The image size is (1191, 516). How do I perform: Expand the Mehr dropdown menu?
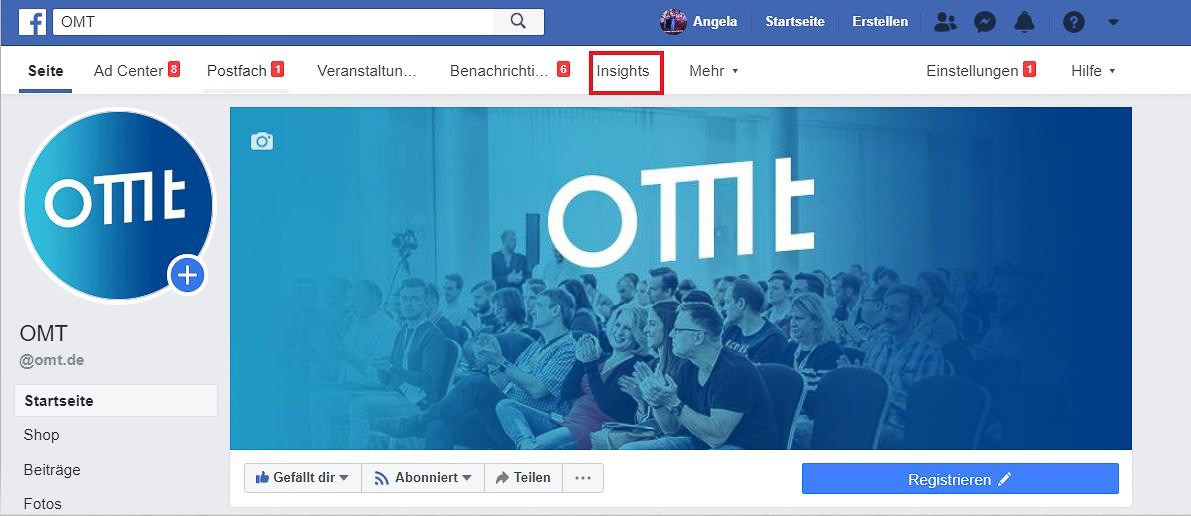pyautogui.click(x=713, y=71)
